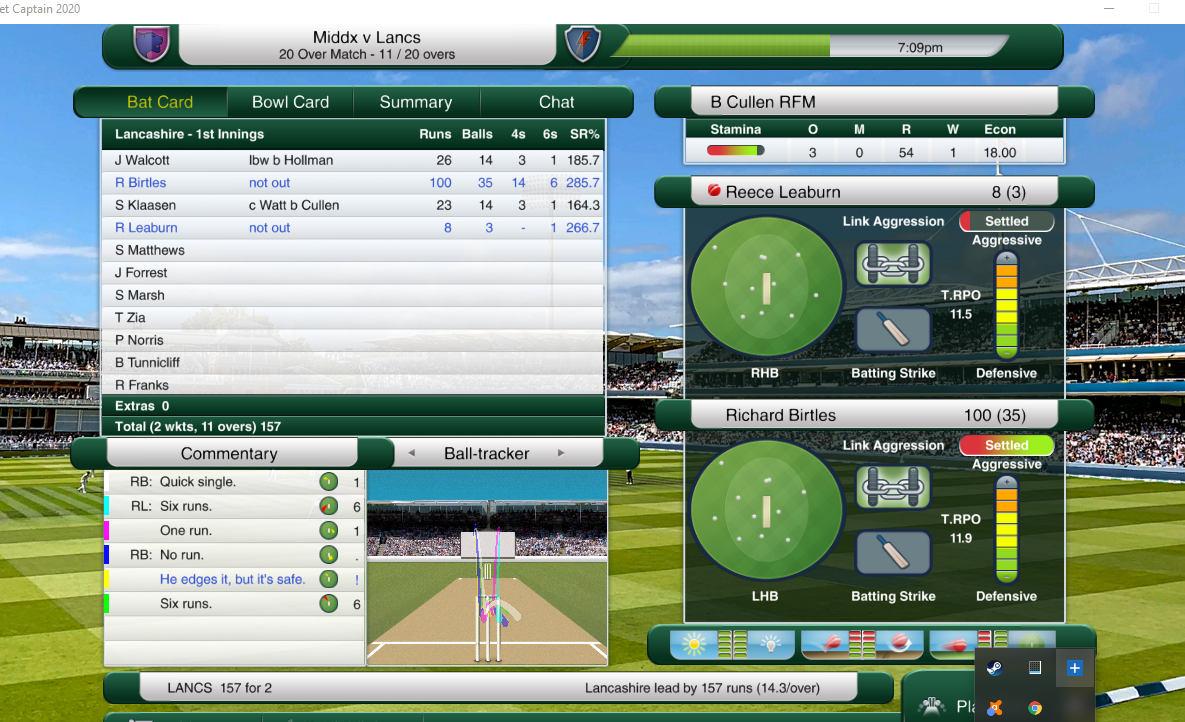This screenshot has height=722, width=1185.
Task: Click the Reece Leaburn batsman header
Action: coord(874,192)
